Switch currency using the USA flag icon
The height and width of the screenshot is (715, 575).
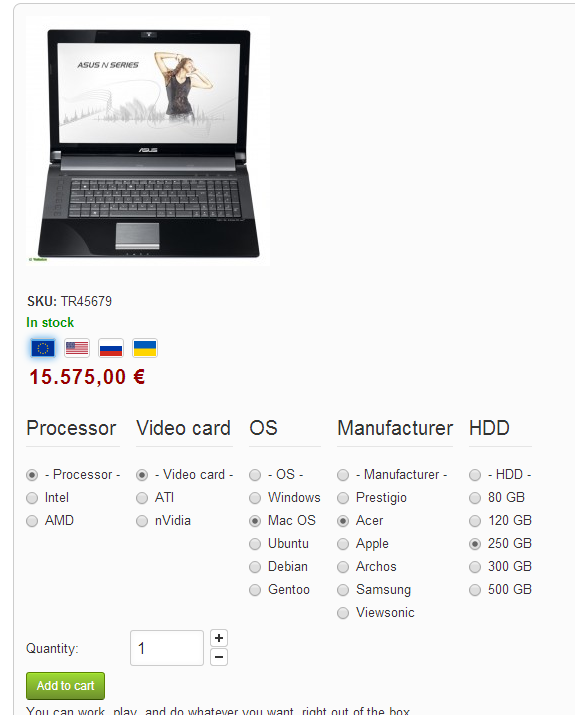[77, 348]
